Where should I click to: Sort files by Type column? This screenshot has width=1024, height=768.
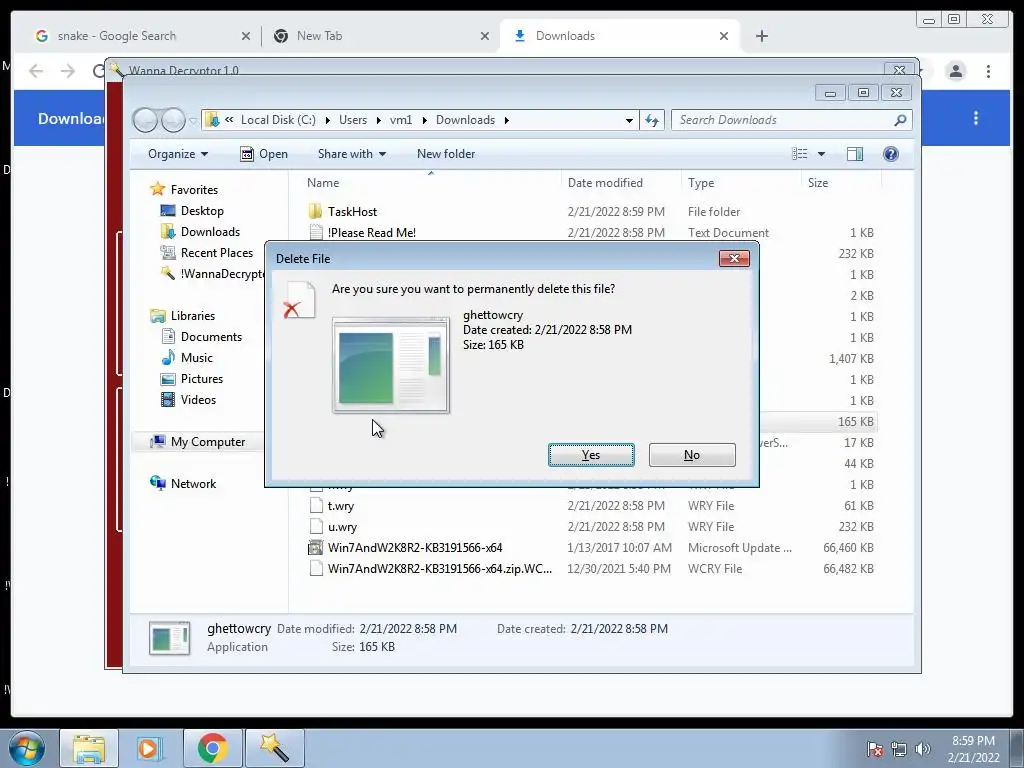click(x=701, y=183)
